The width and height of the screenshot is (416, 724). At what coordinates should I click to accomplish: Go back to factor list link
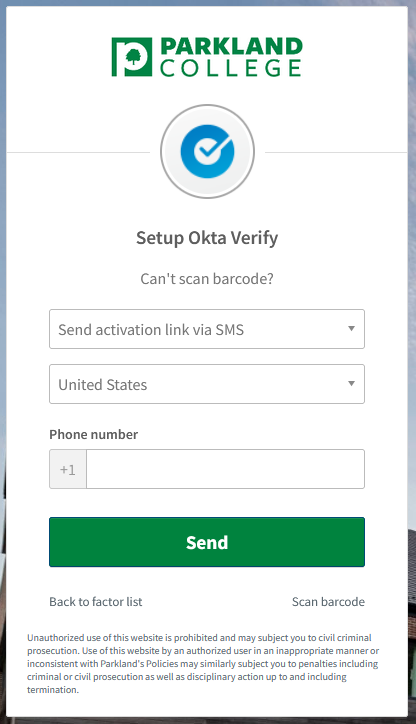pyautogui.click(x=96, y=602)
